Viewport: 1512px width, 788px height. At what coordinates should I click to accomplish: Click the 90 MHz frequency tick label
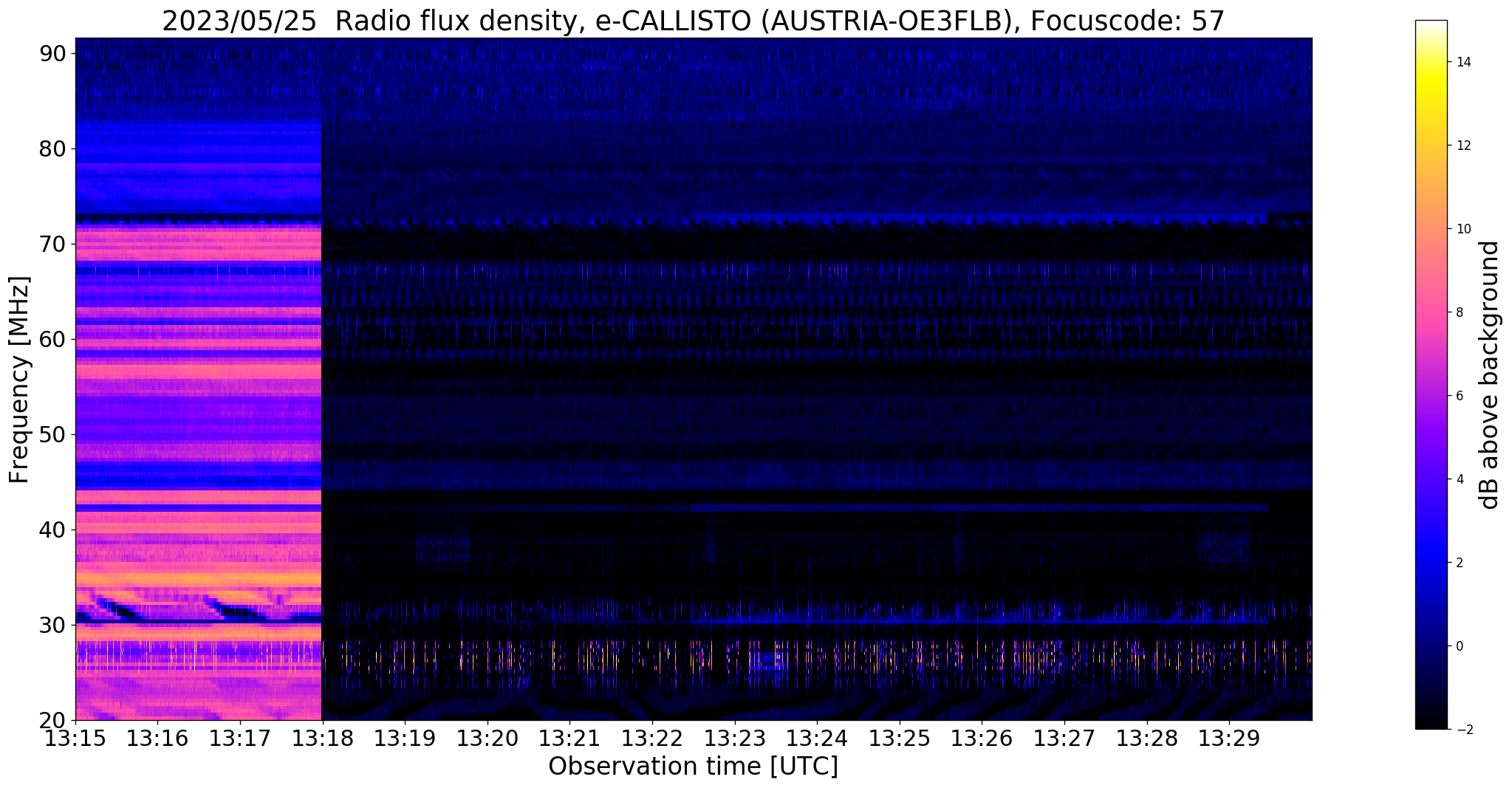point(52,53)
